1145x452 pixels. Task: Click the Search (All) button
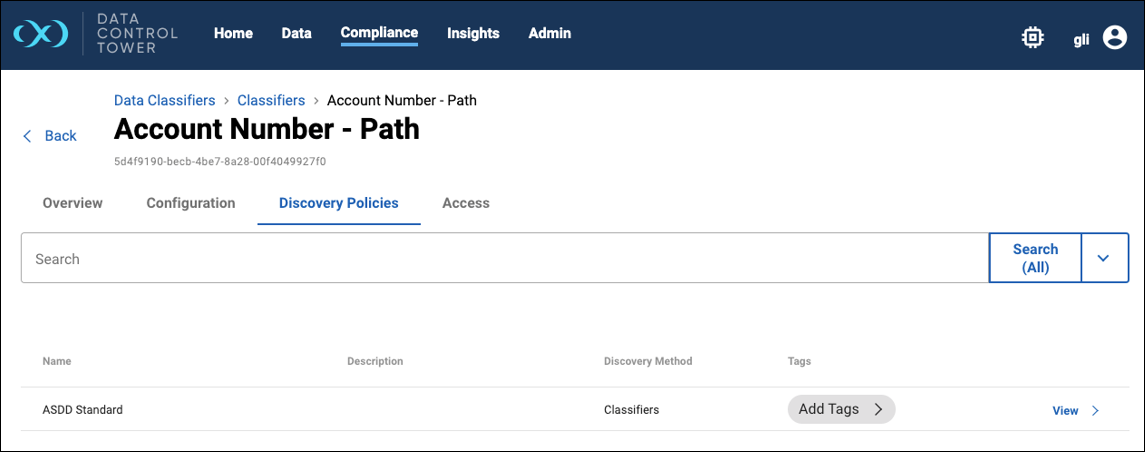tap(1035, 258)
